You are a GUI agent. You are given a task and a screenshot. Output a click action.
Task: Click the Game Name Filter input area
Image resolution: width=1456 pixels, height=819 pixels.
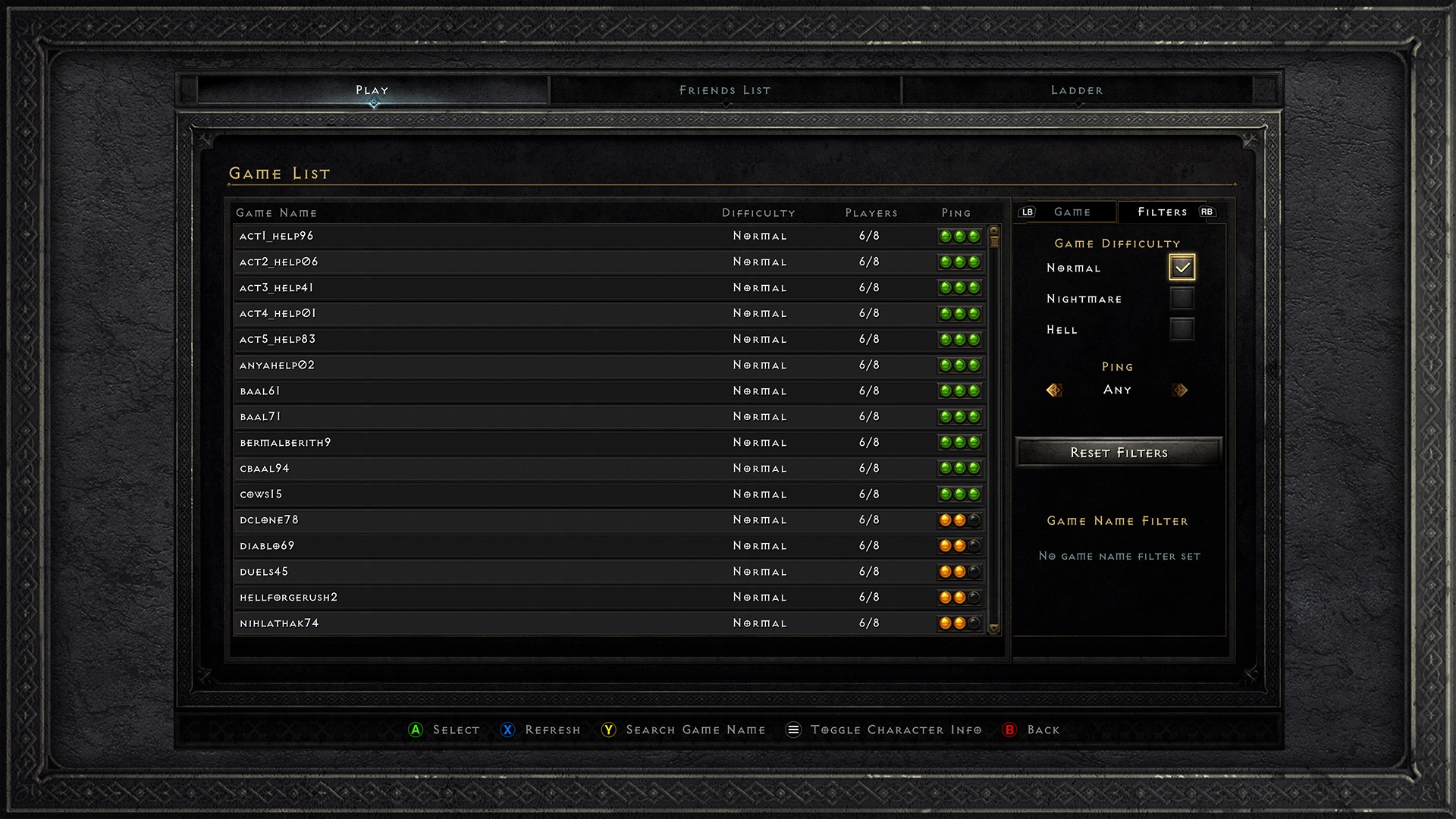point(1118,556)
